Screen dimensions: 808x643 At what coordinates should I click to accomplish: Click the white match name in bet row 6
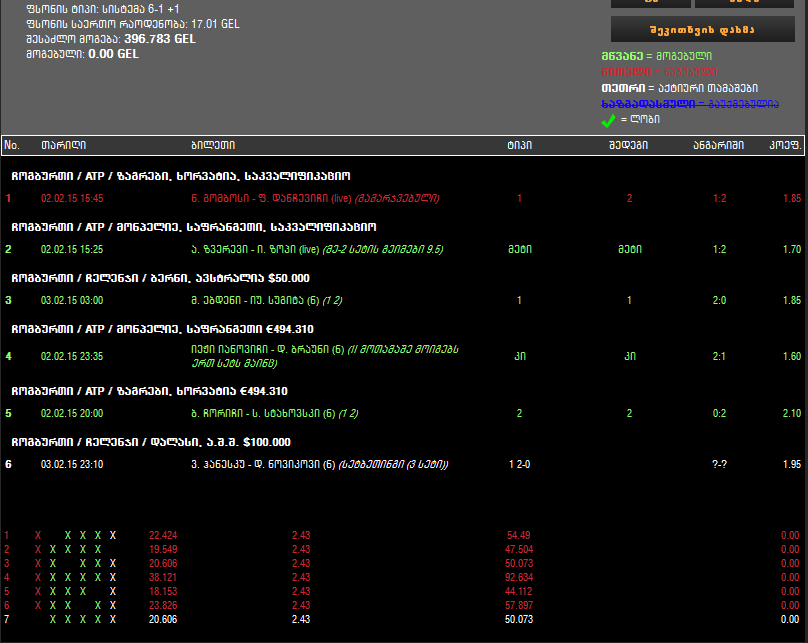click(319, 464)
